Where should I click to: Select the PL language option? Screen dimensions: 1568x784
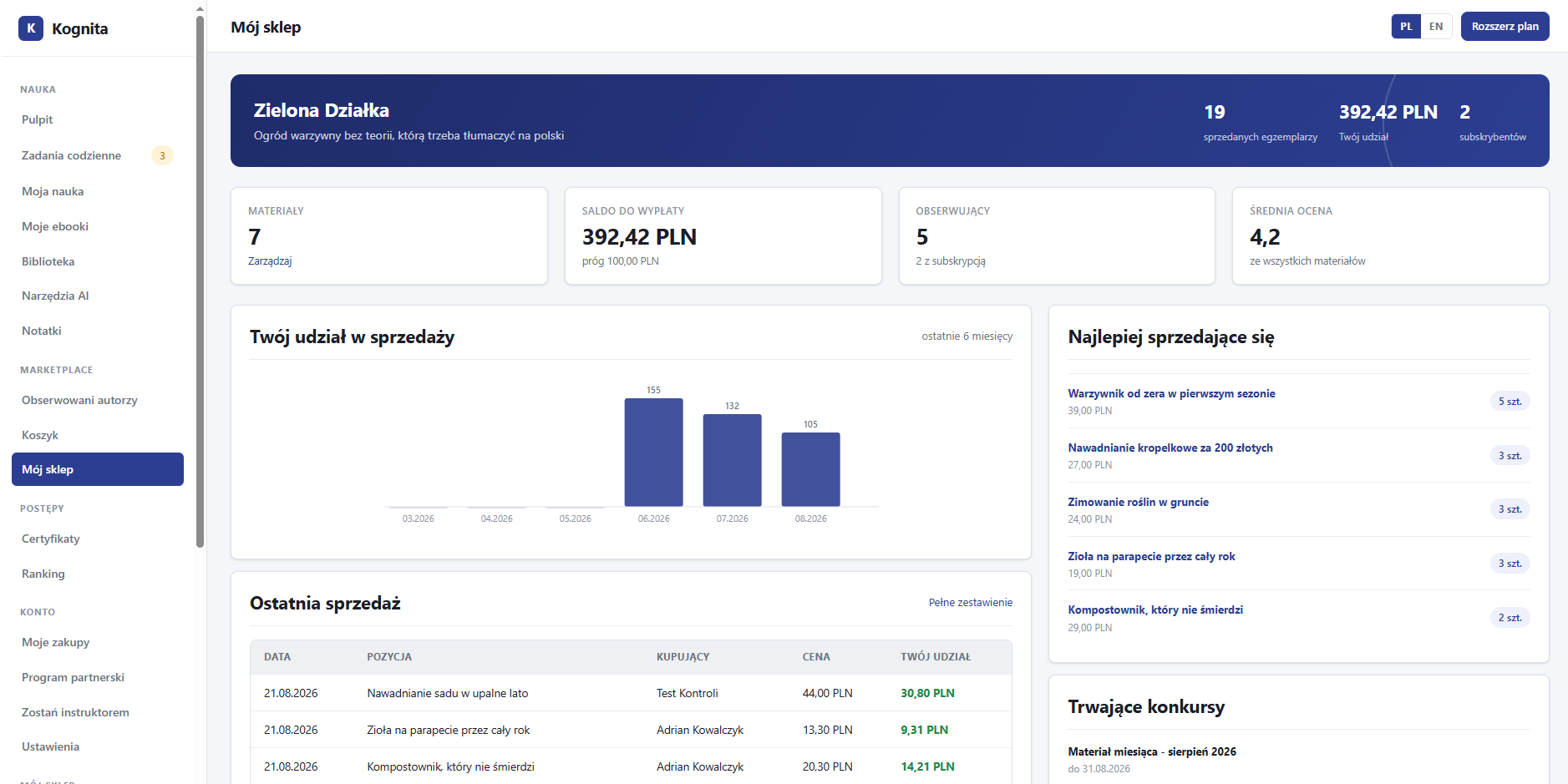tap(1406, 27)
